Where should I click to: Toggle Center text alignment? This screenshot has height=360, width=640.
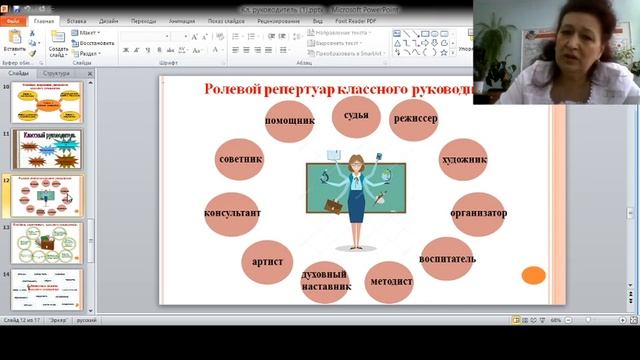click(x=247, y=50)
